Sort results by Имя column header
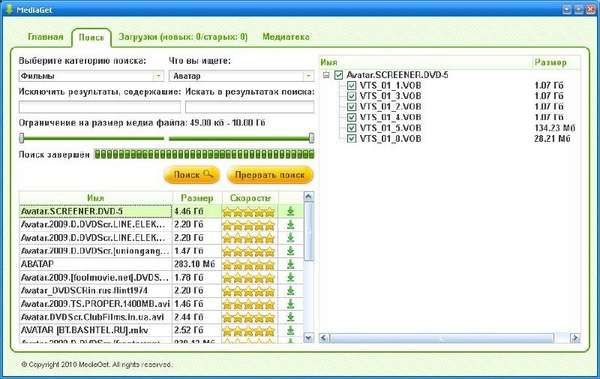 [x=96, y=198]
